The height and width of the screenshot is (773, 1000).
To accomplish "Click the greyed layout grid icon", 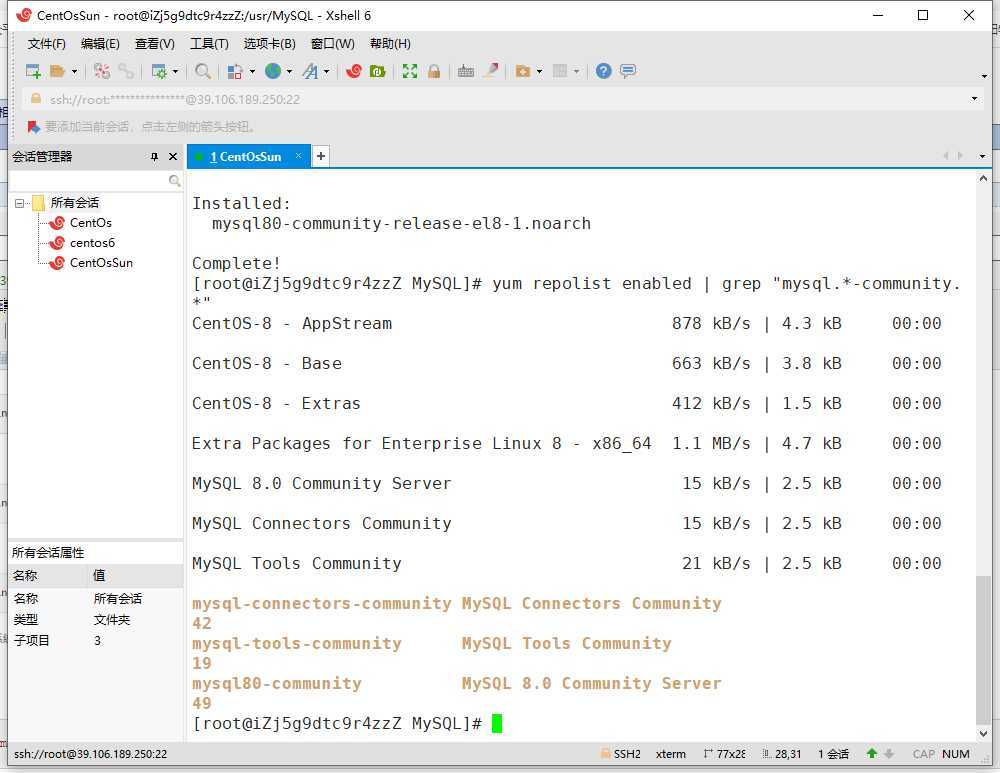I will pyautogui.click(x=560, y=71).
